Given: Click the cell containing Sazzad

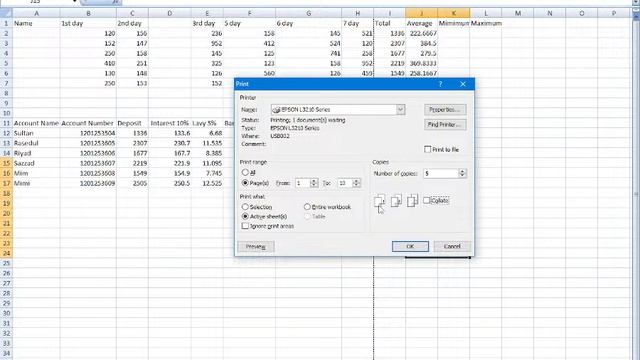Looking at the screenshot, I should tap(36, 163).
